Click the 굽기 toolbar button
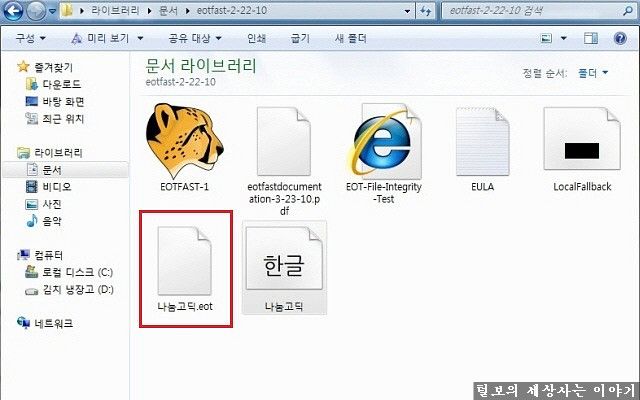This screenshot has height=400, width=640. pos(300,38)
